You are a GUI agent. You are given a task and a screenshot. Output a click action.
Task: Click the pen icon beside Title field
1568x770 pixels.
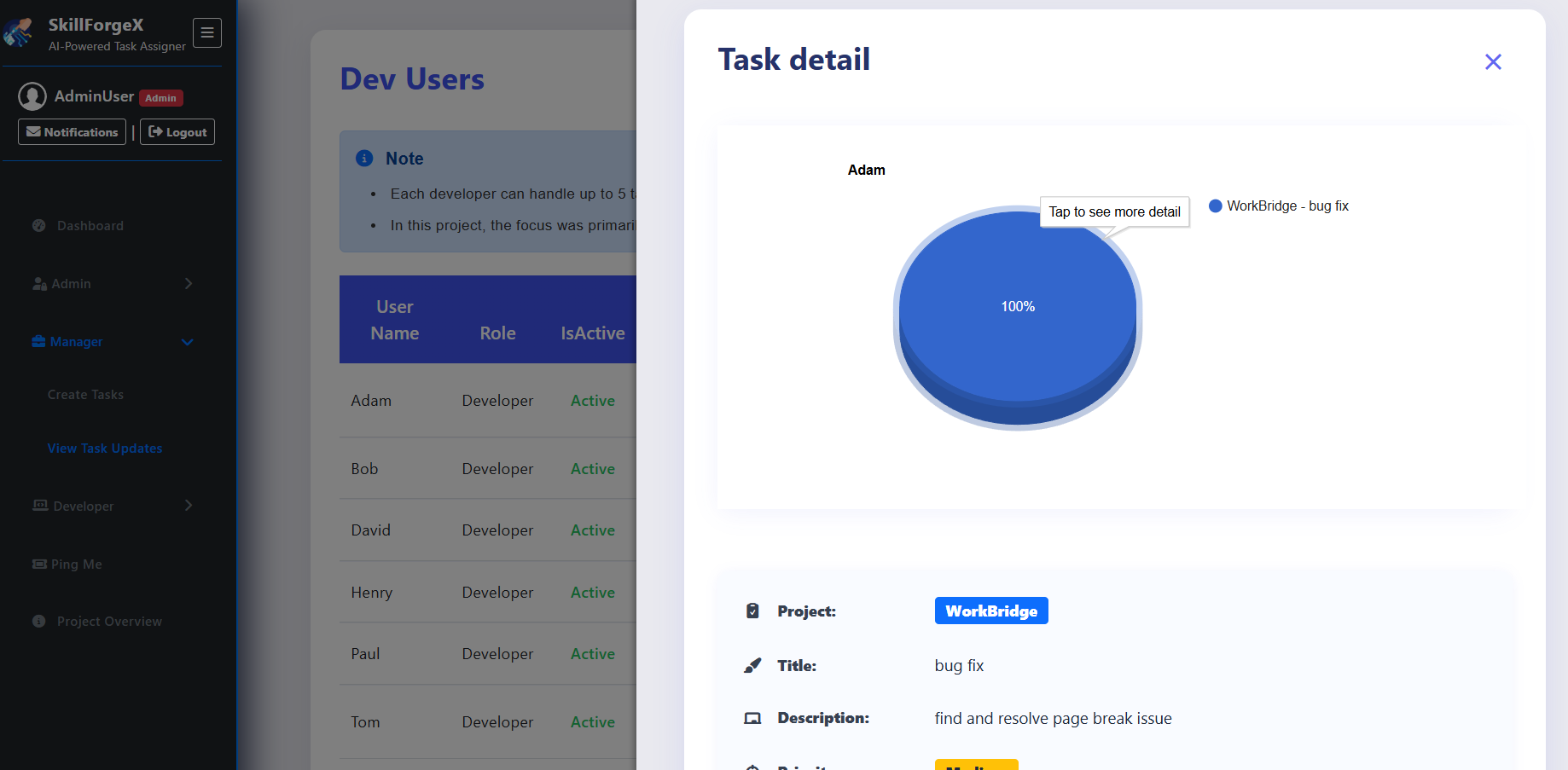click(x=752, y=665)
